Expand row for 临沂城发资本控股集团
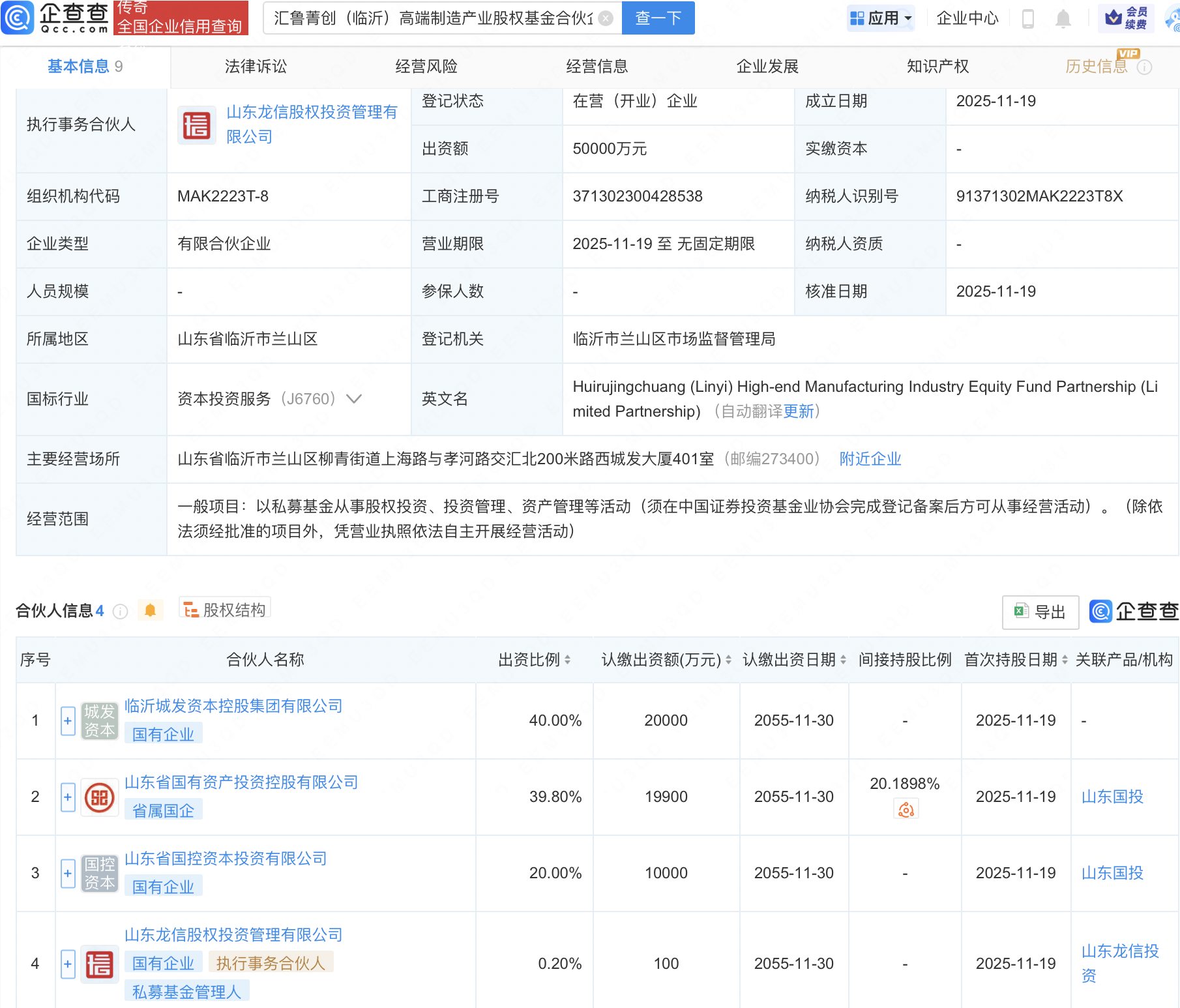 coord(68,721)
